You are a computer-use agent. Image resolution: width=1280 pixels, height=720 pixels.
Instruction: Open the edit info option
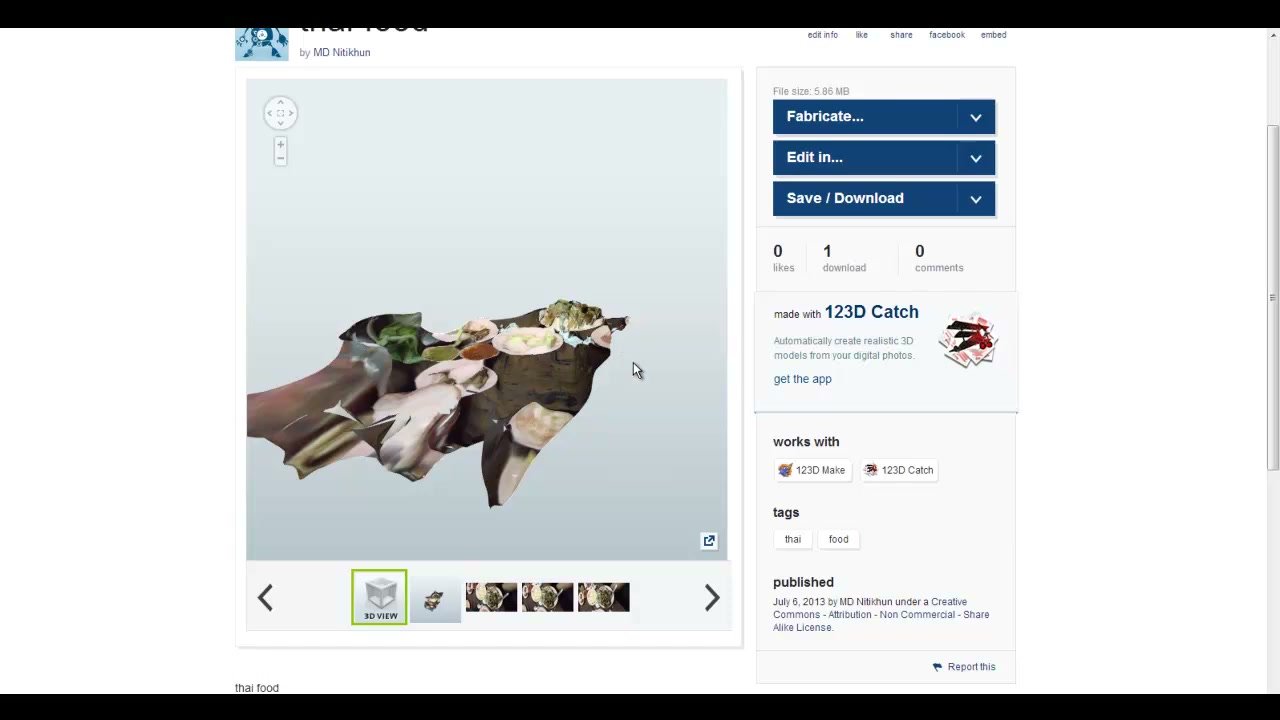point(823,35)
